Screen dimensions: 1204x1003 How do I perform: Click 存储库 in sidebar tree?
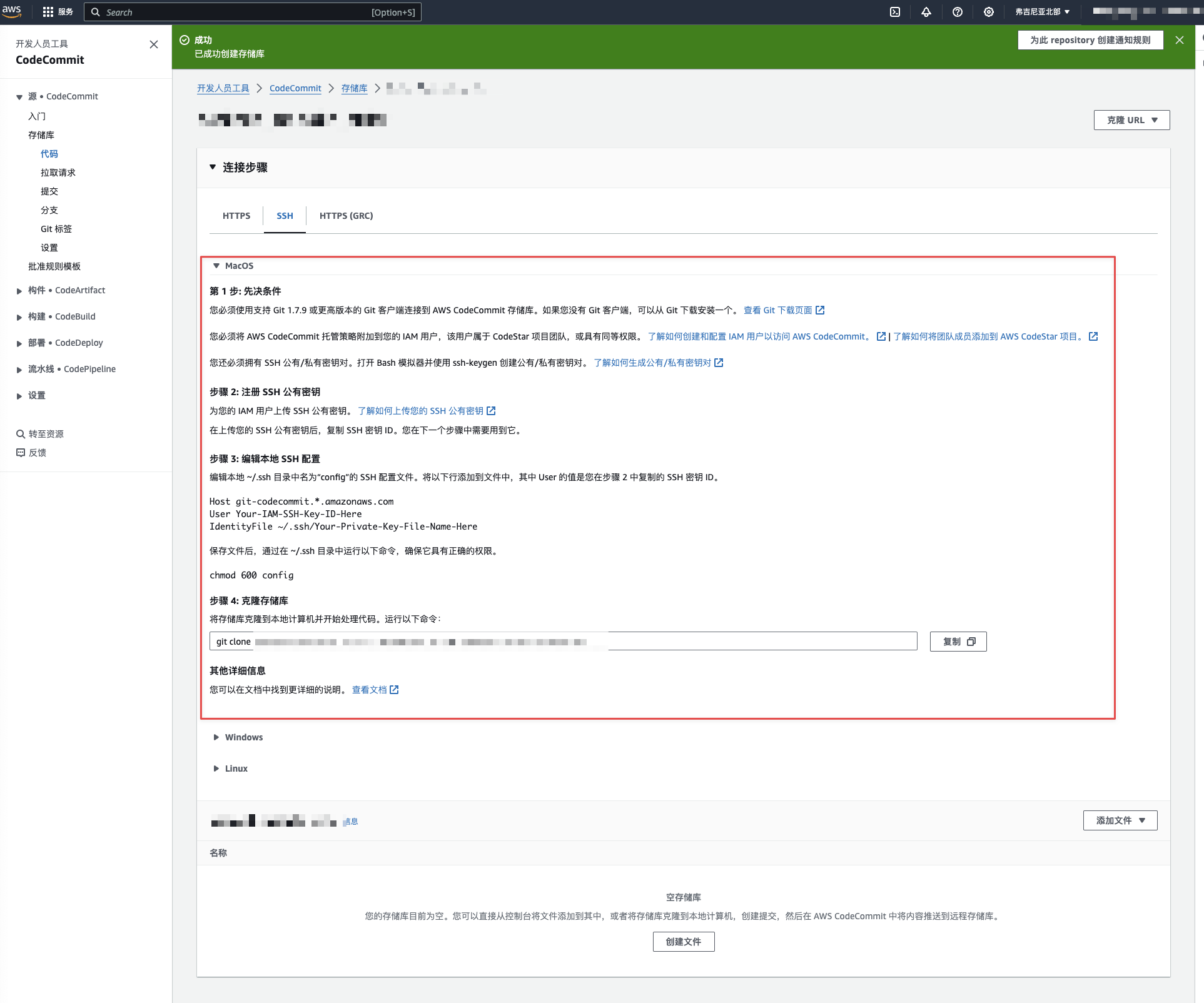[41, 135]
